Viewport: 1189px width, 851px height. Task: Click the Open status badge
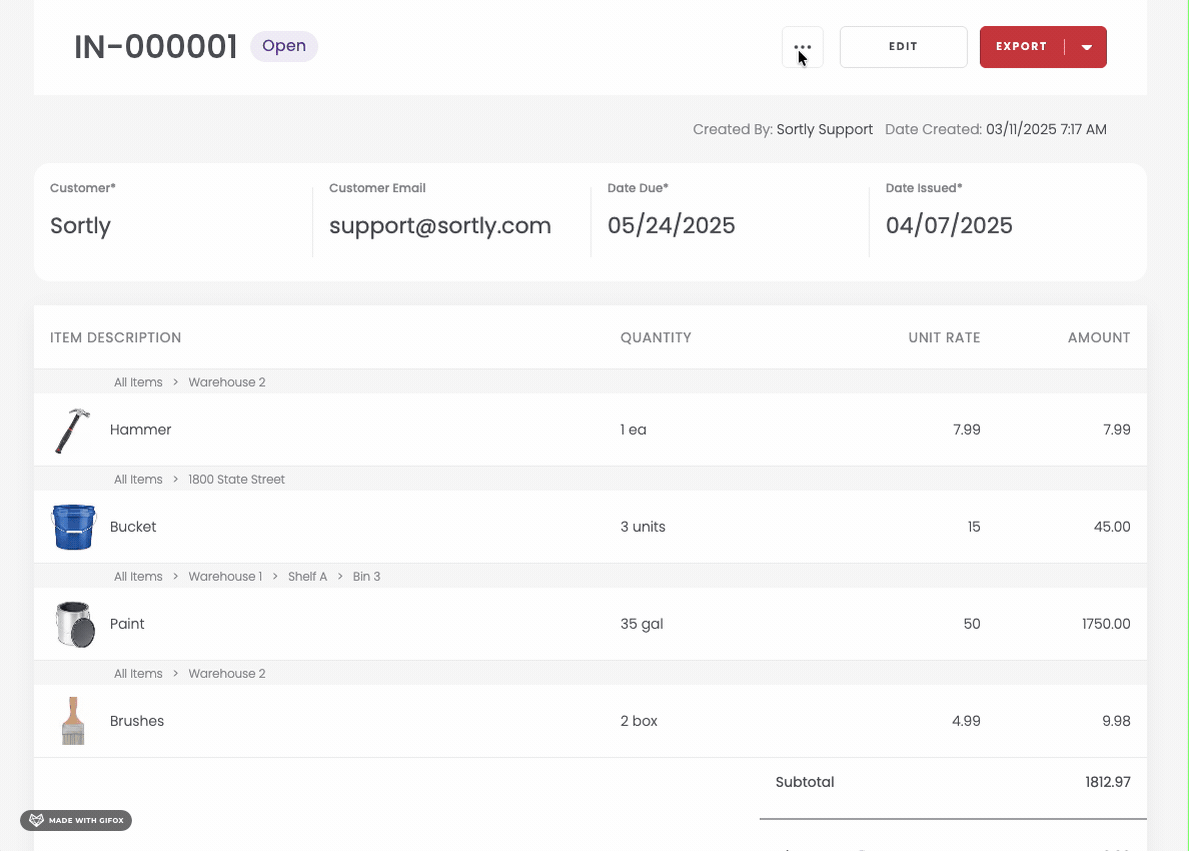point(284,46)
